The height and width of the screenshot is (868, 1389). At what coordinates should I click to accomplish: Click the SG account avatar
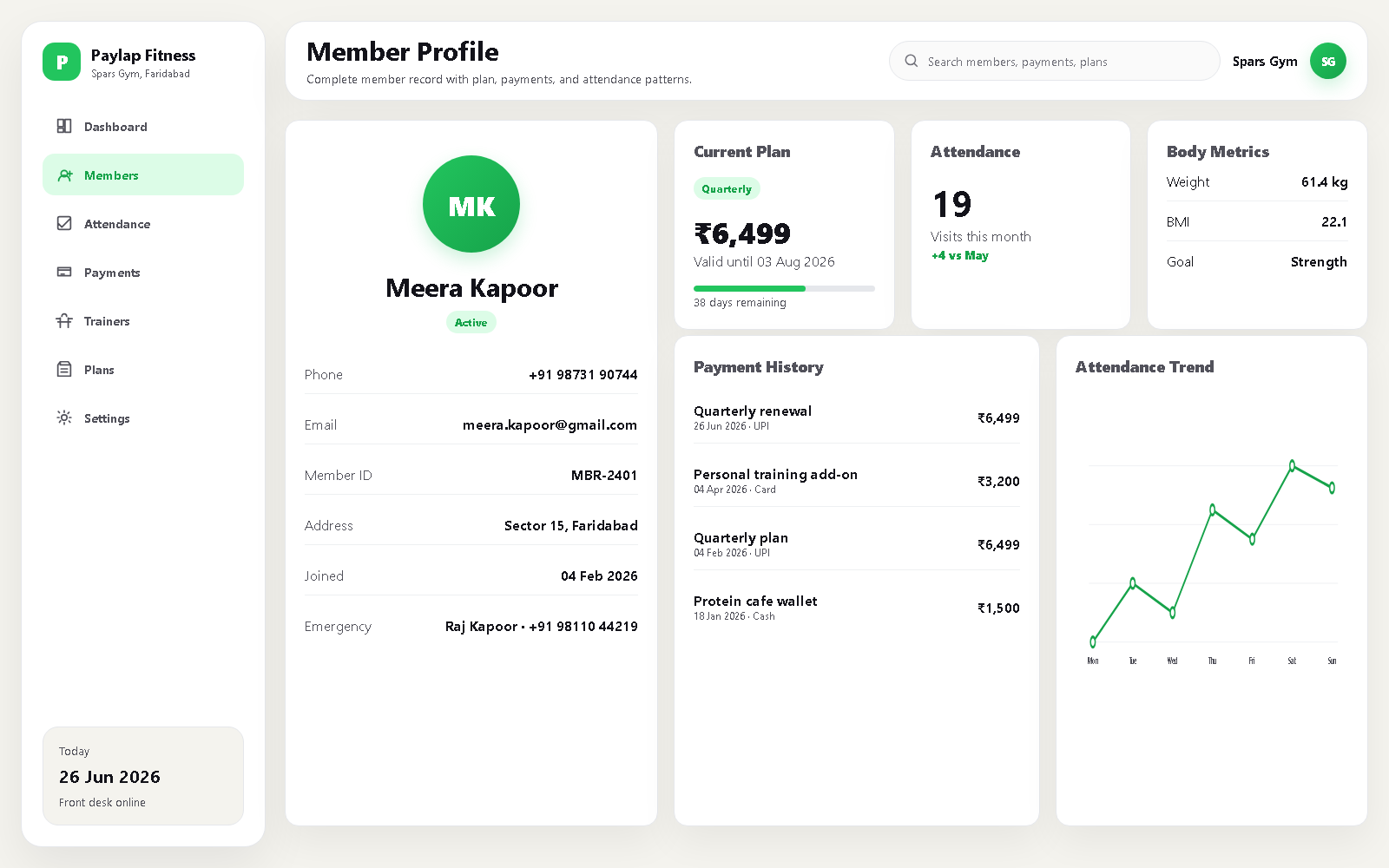pyautogui.click(x=1328, y=61)
